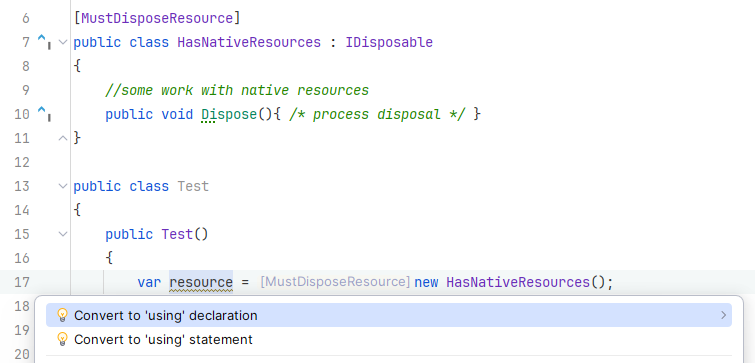
Task: Click the lightbulb next to 'using' declaration
Action: point(62,315)
